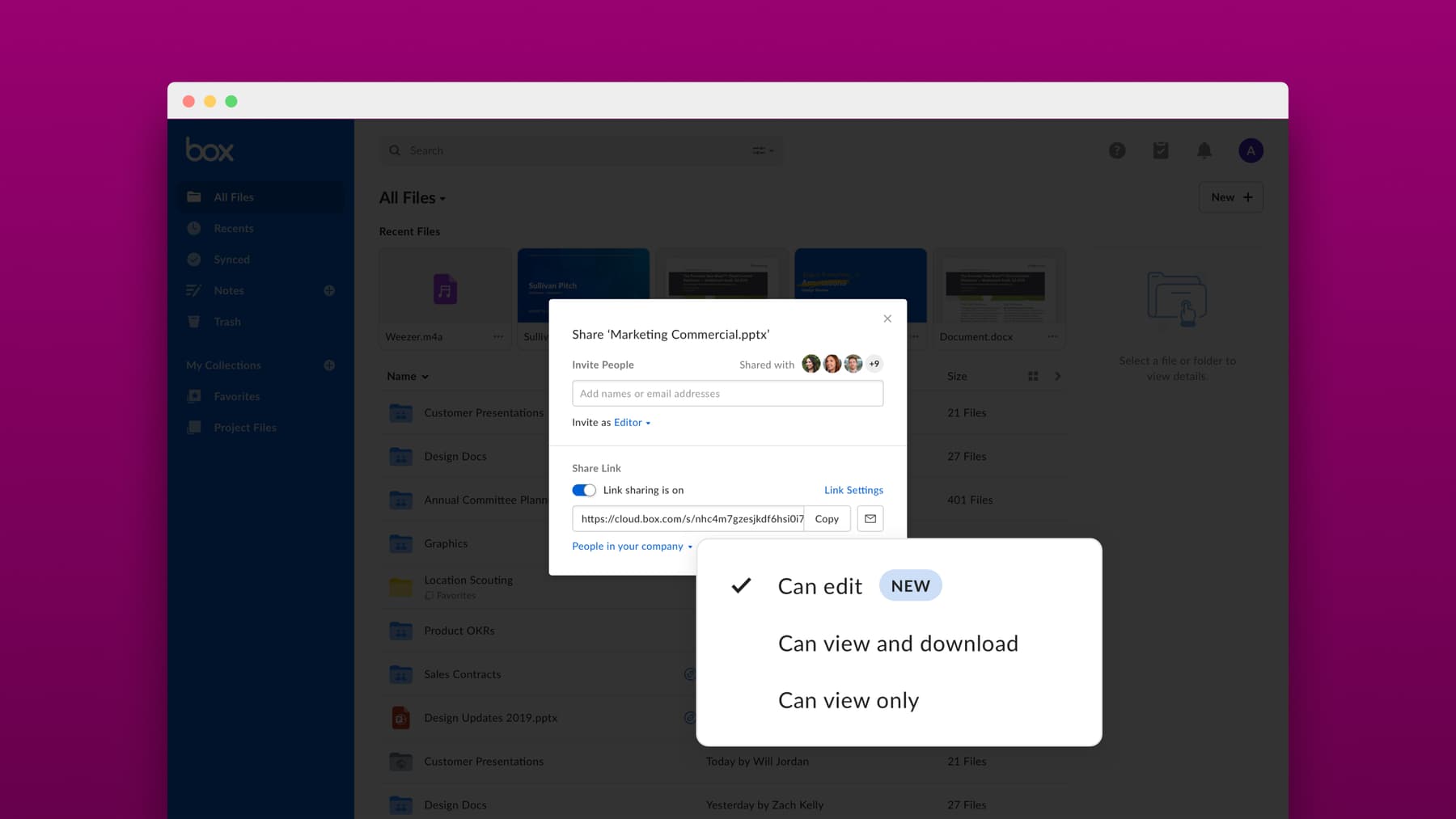Click the user account avatar

(x=1251, y=150)
